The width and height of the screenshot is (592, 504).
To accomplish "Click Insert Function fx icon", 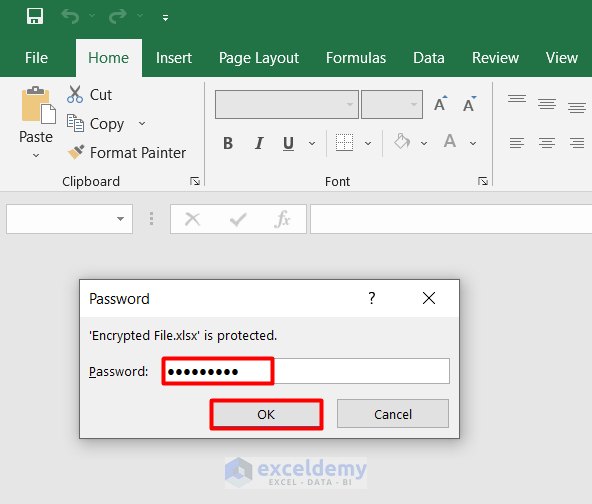I will pos(282,219).
